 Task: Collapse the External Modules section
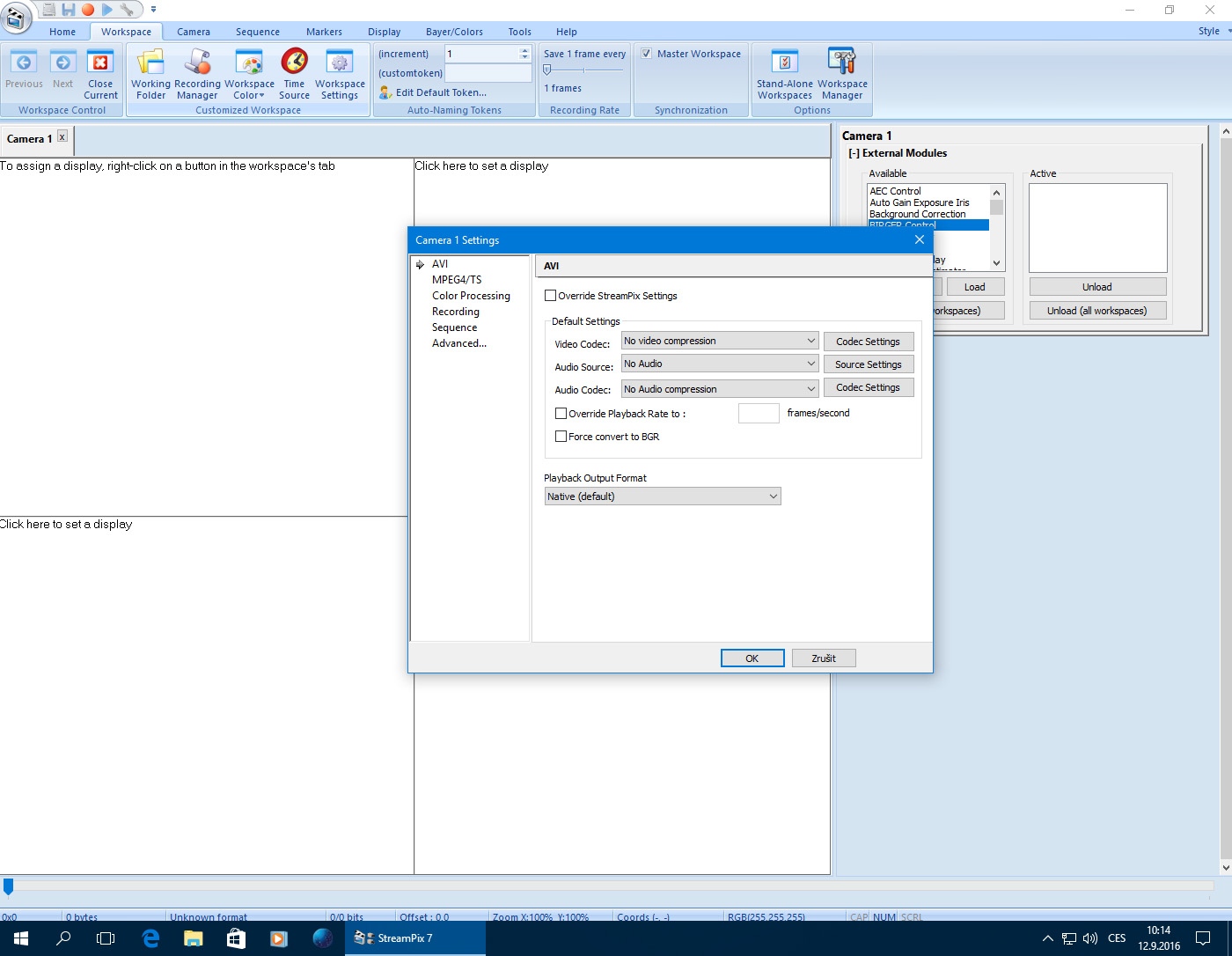854,153
